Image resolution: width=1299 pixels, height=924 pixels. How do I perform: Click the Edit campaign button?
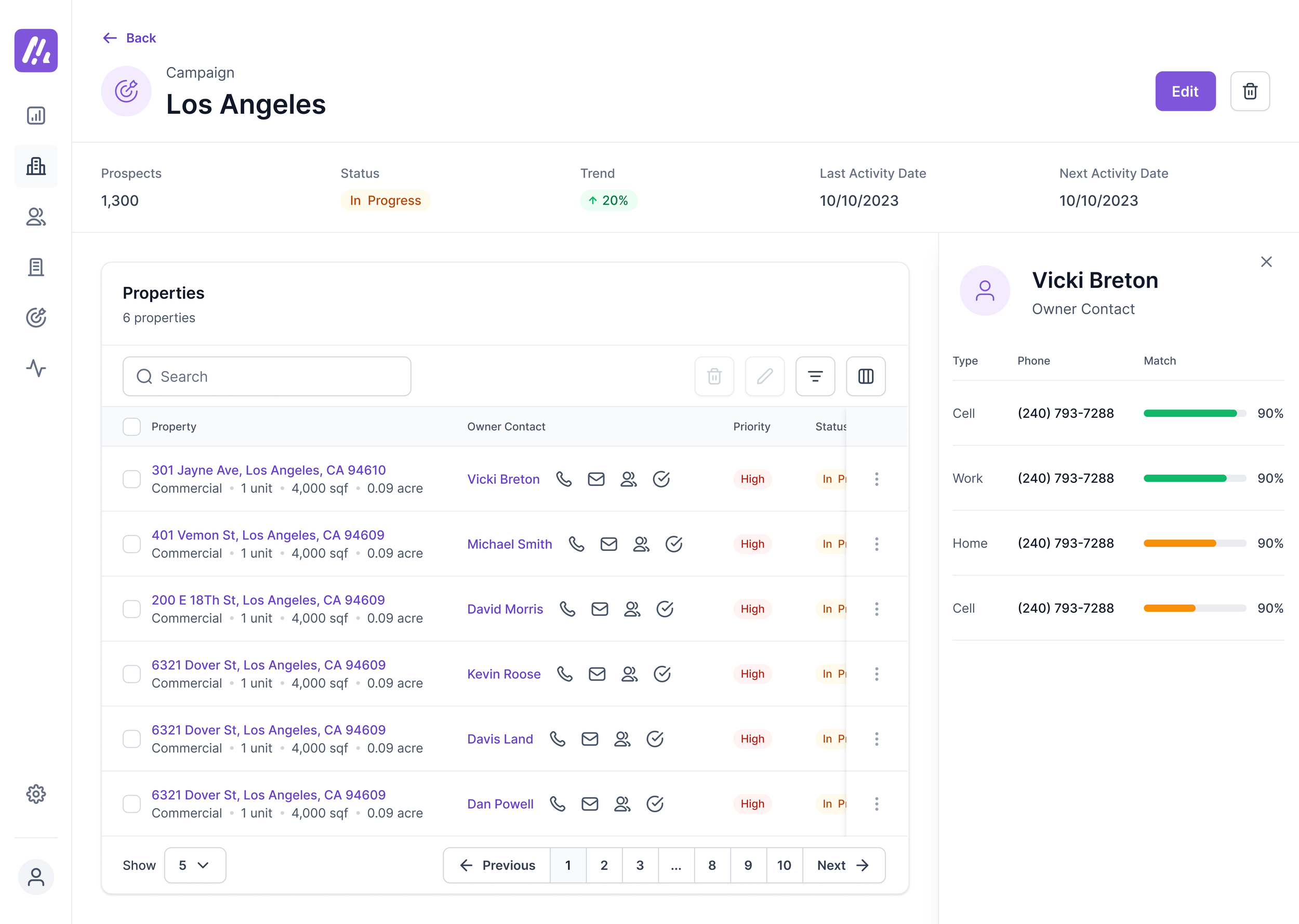[x=1185, y=91]
